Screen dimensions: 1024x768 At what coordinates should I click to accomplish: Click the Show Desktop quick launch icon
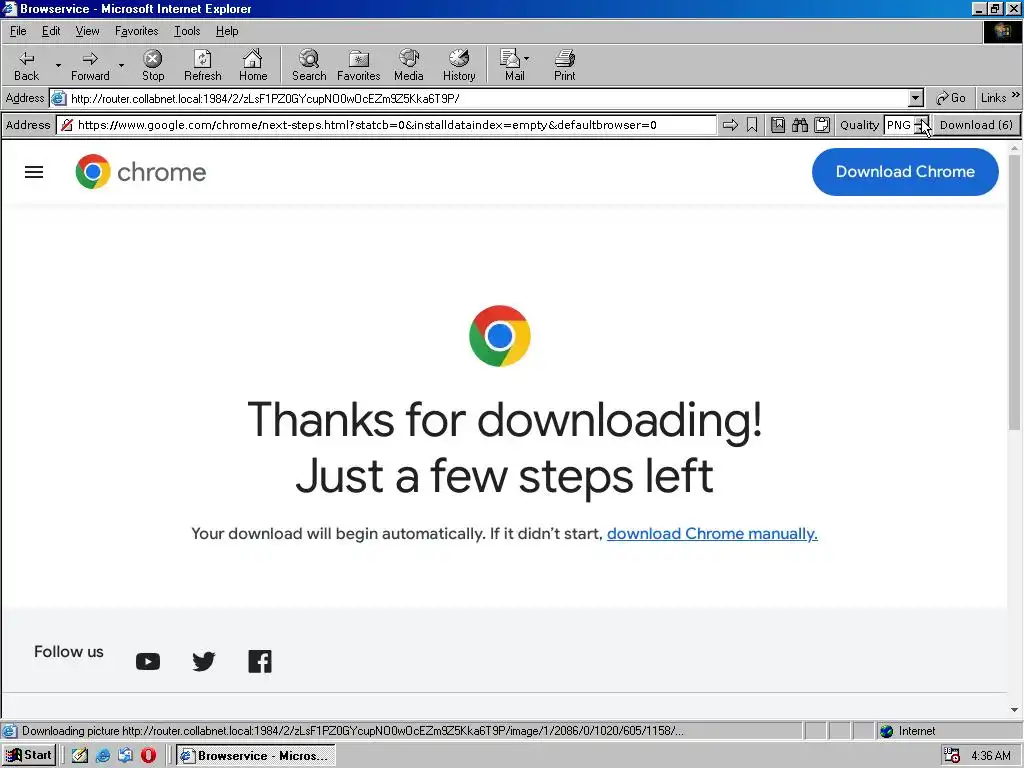pyautogui.click(x=80, y=756)
